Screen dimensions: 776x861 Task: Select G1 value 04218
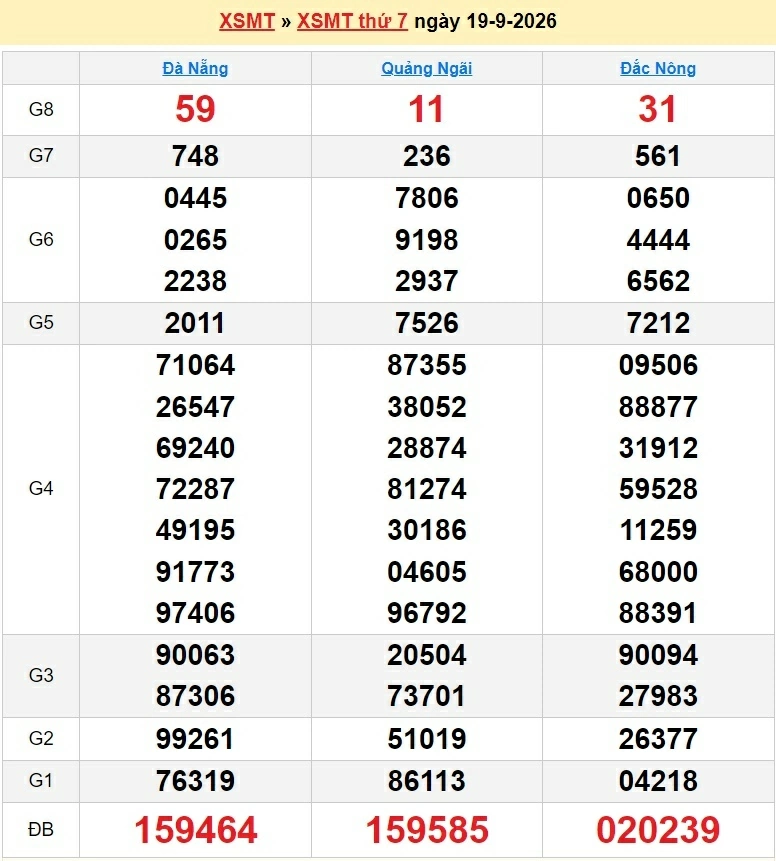(658, 781)
